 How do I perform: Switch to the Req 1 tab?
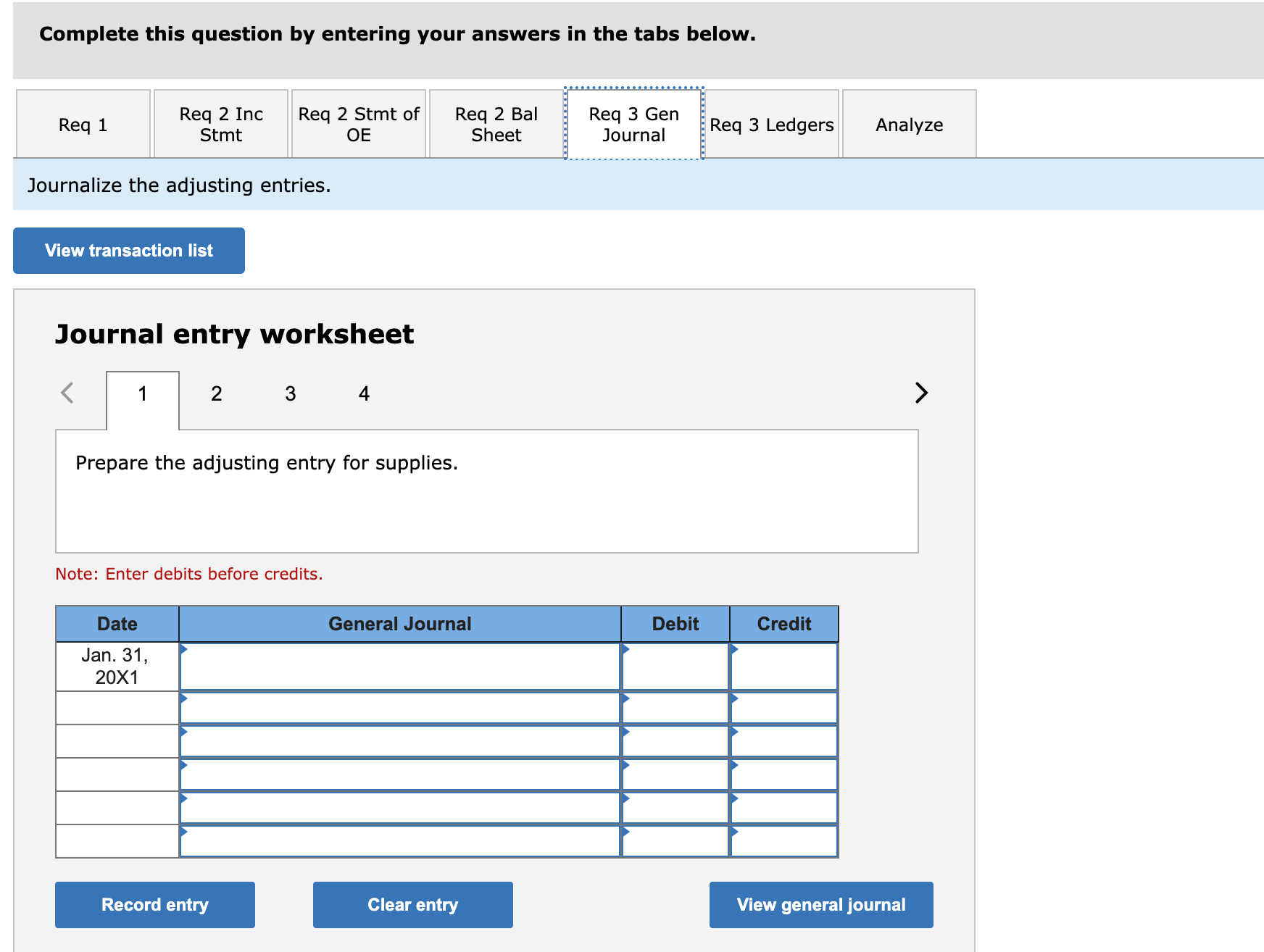click(83, 124)
